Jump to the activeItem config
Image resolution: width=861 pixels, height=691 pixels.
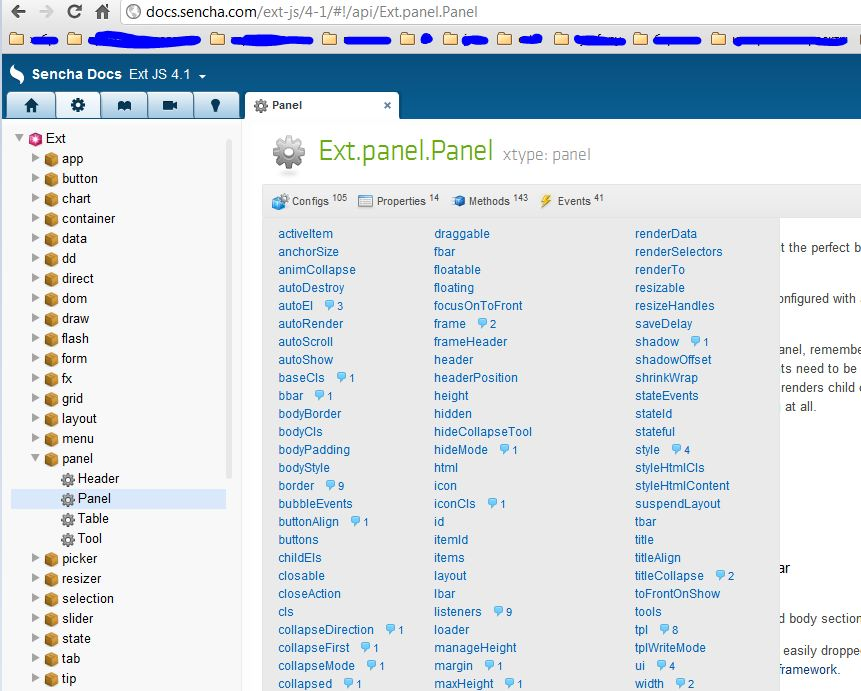click(x=305, y=233)
